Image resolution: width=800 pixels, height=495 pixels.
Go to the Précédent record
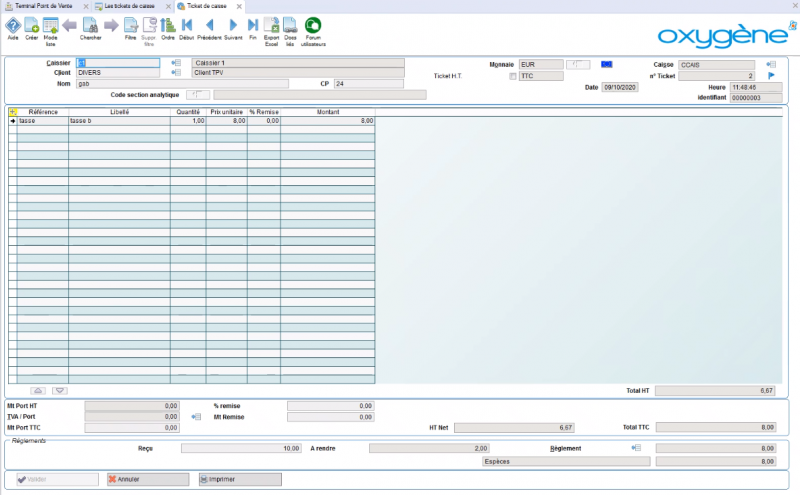click(x=209, y=26)
